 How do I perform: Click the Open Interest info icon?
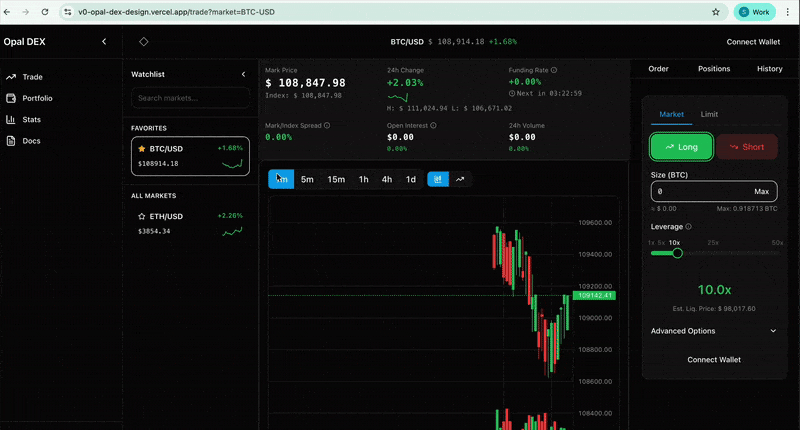tap(433, 125)
